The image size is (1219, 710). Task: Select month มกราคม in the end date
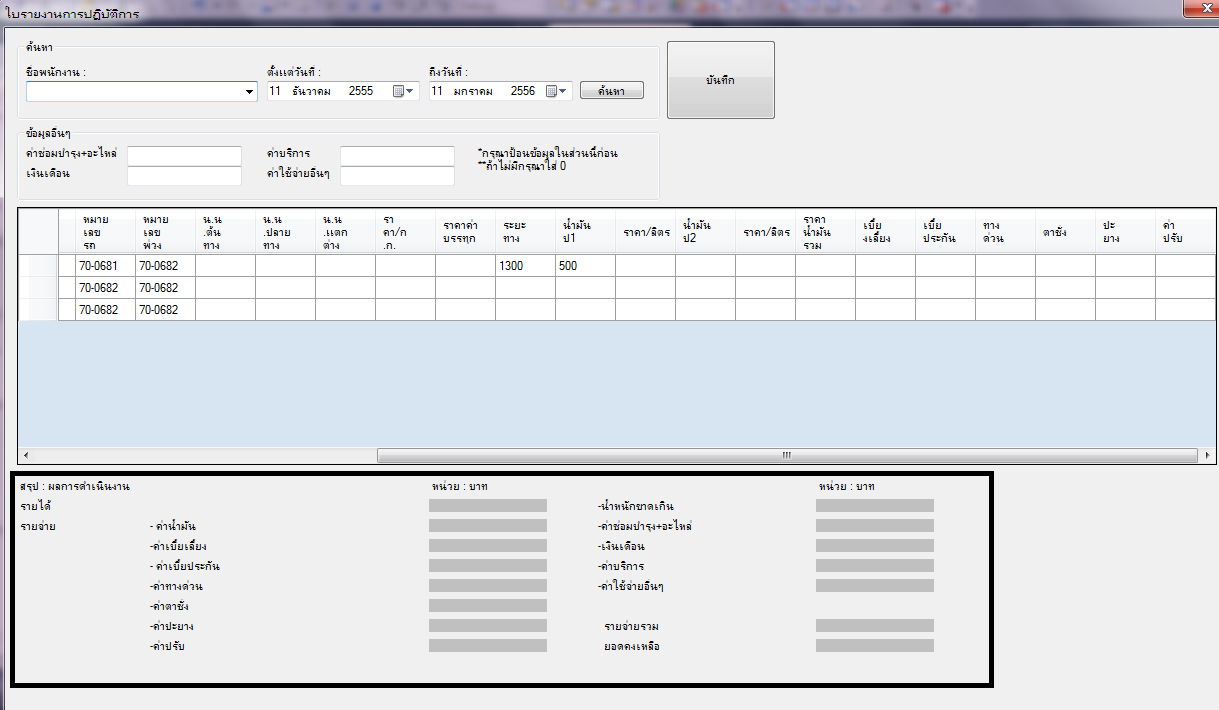[474, 91]
